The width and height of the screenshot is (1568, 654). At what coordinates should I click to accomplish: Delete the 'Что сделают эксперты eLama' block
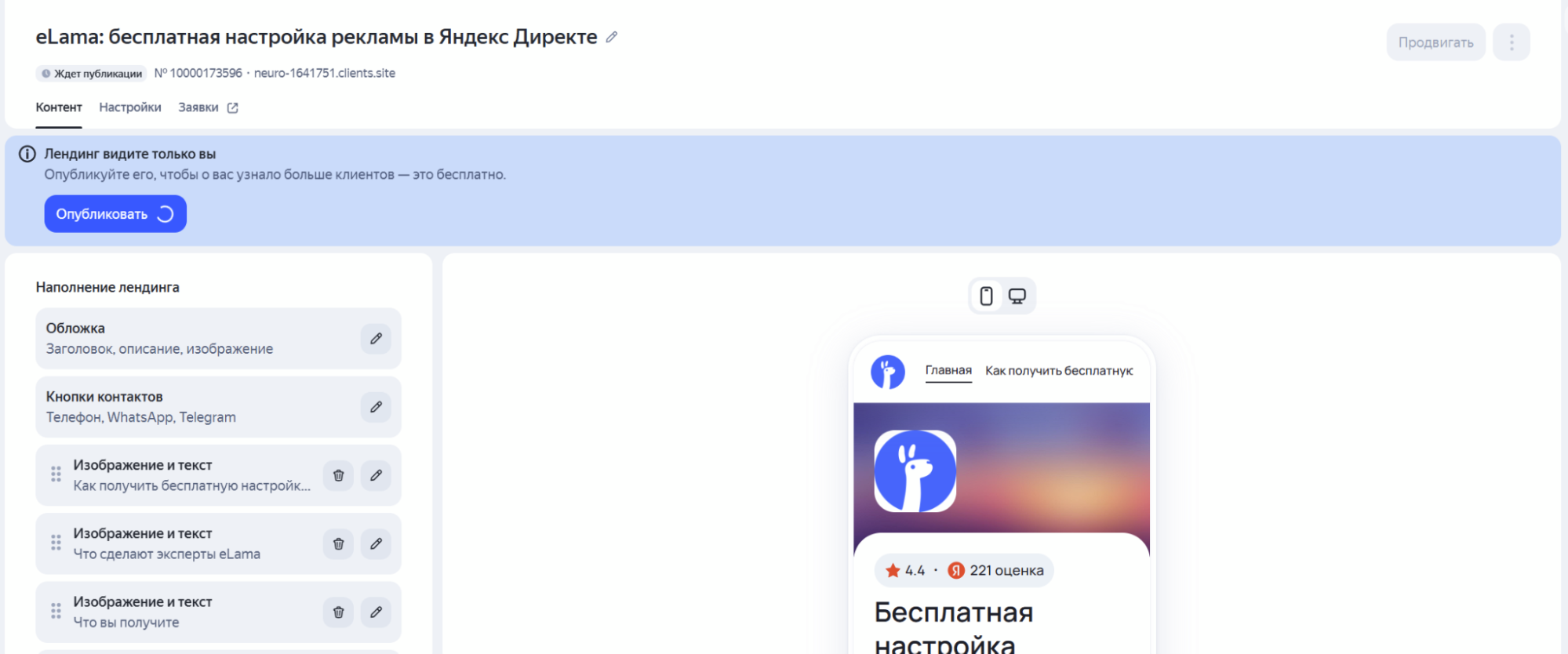(338, 543)
